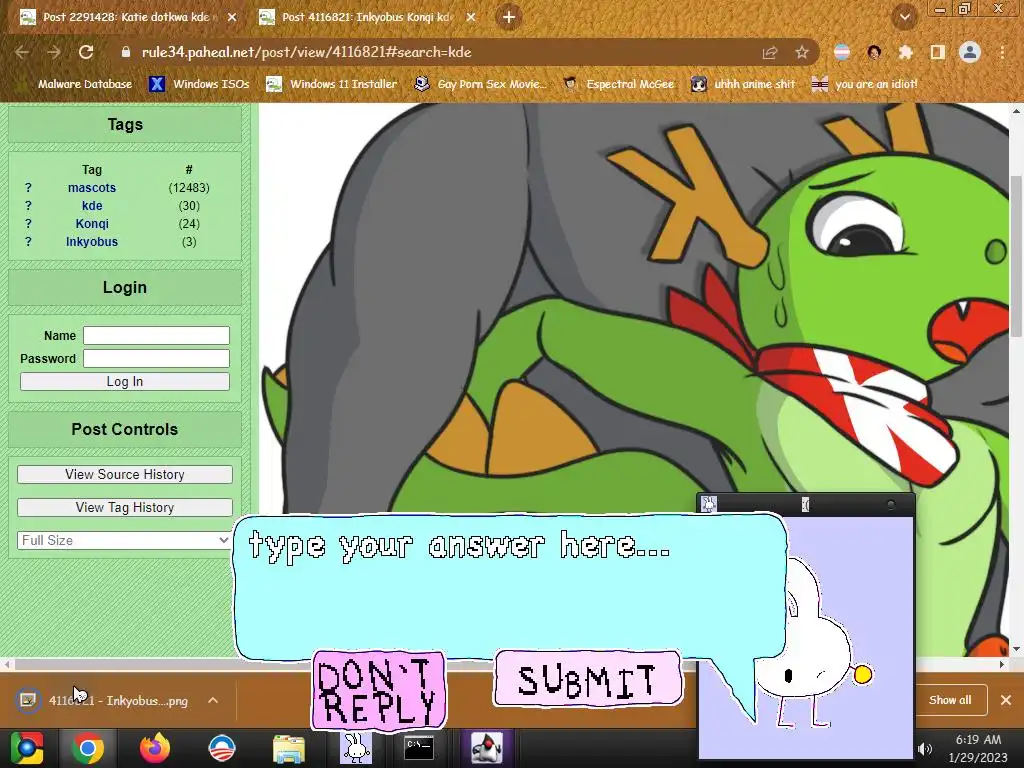Go back with the browser back arrow
This screenshot has height=768, width=1024.
click(22, 52)
